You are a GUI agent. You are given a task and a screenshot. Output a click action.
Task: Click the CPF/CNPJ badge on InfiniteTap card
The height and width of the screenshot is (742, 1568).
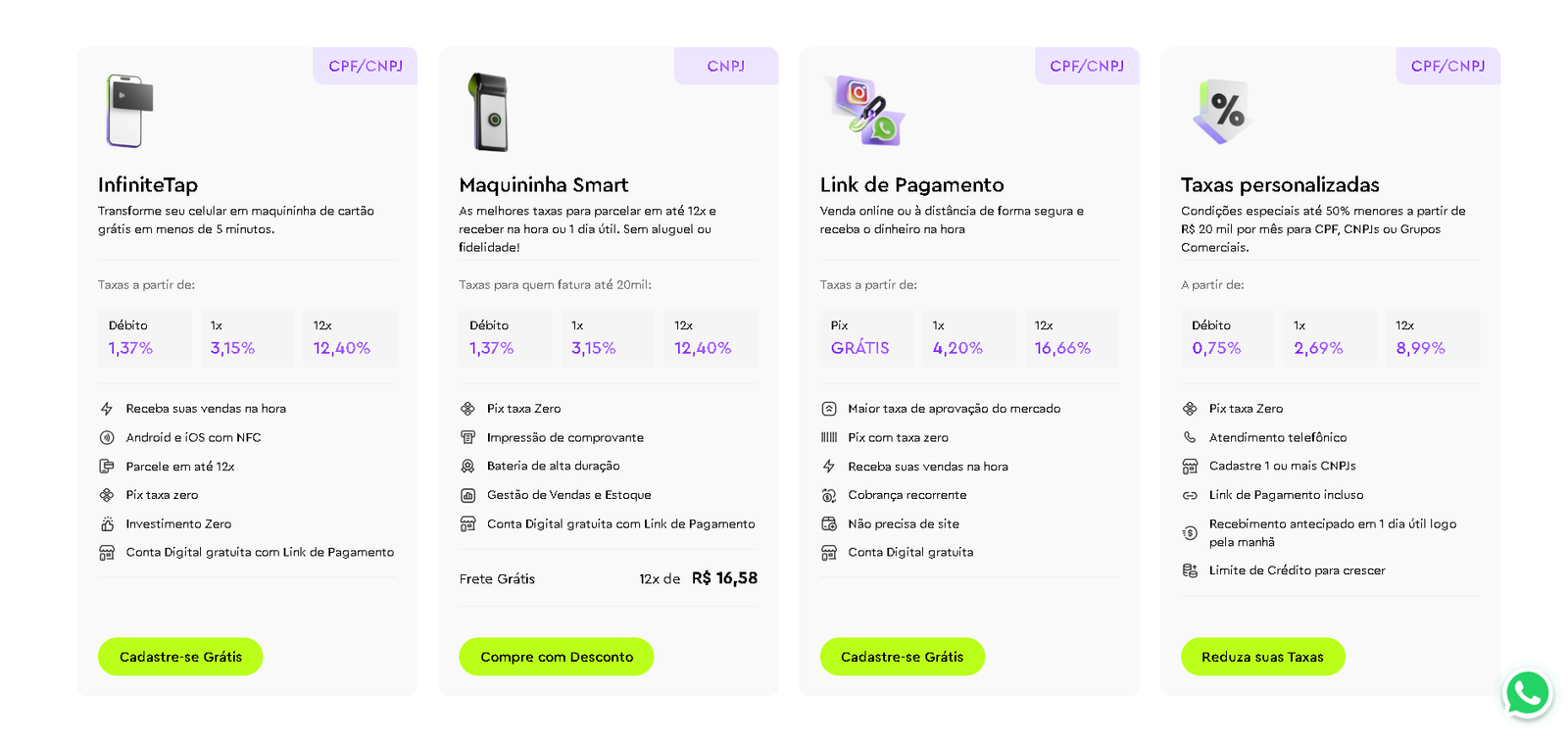click(366, 66)
